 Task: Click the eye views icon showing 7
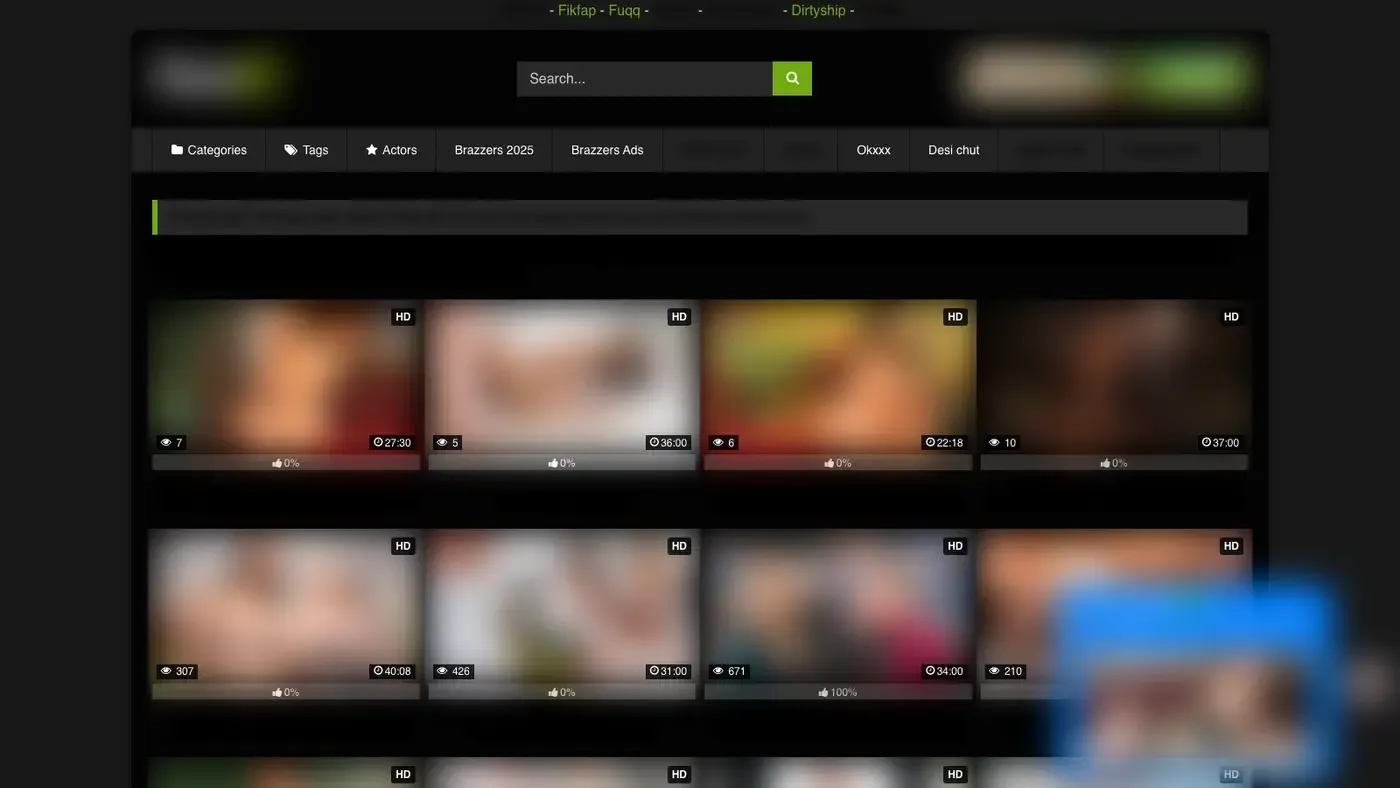tap(165, 443)
